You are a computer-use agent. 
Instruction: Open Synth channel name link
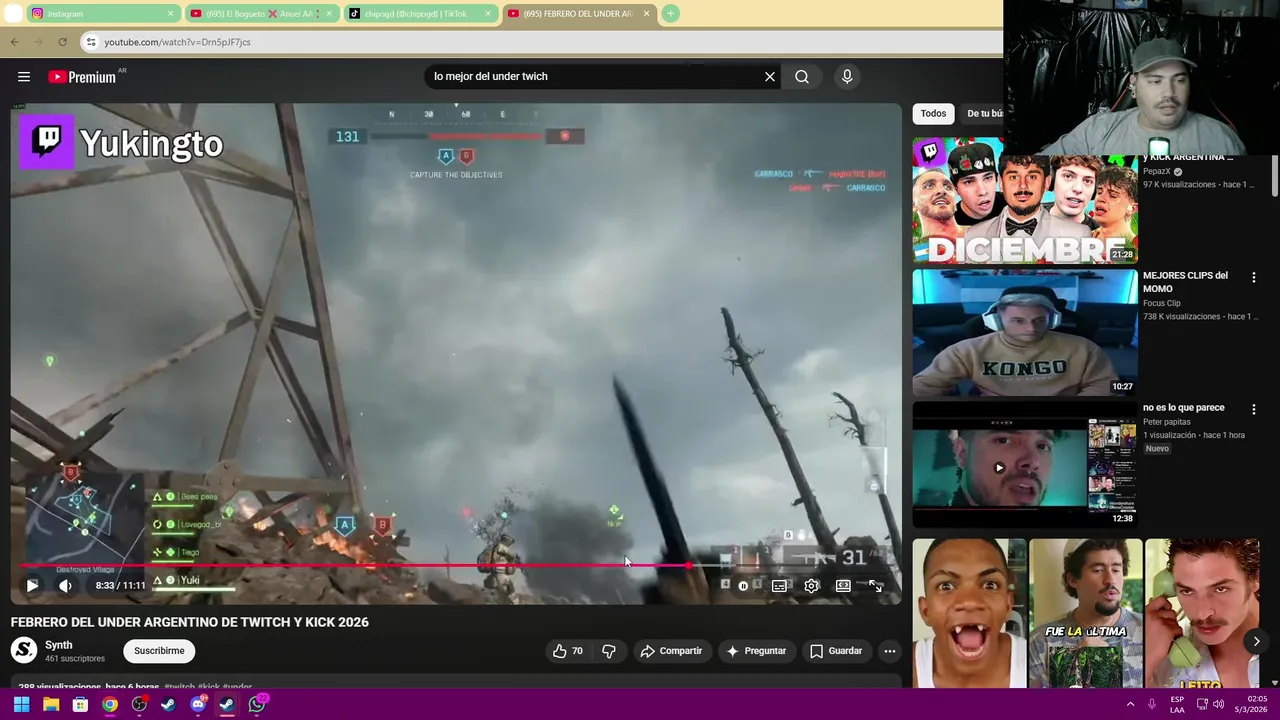(59, 646)
